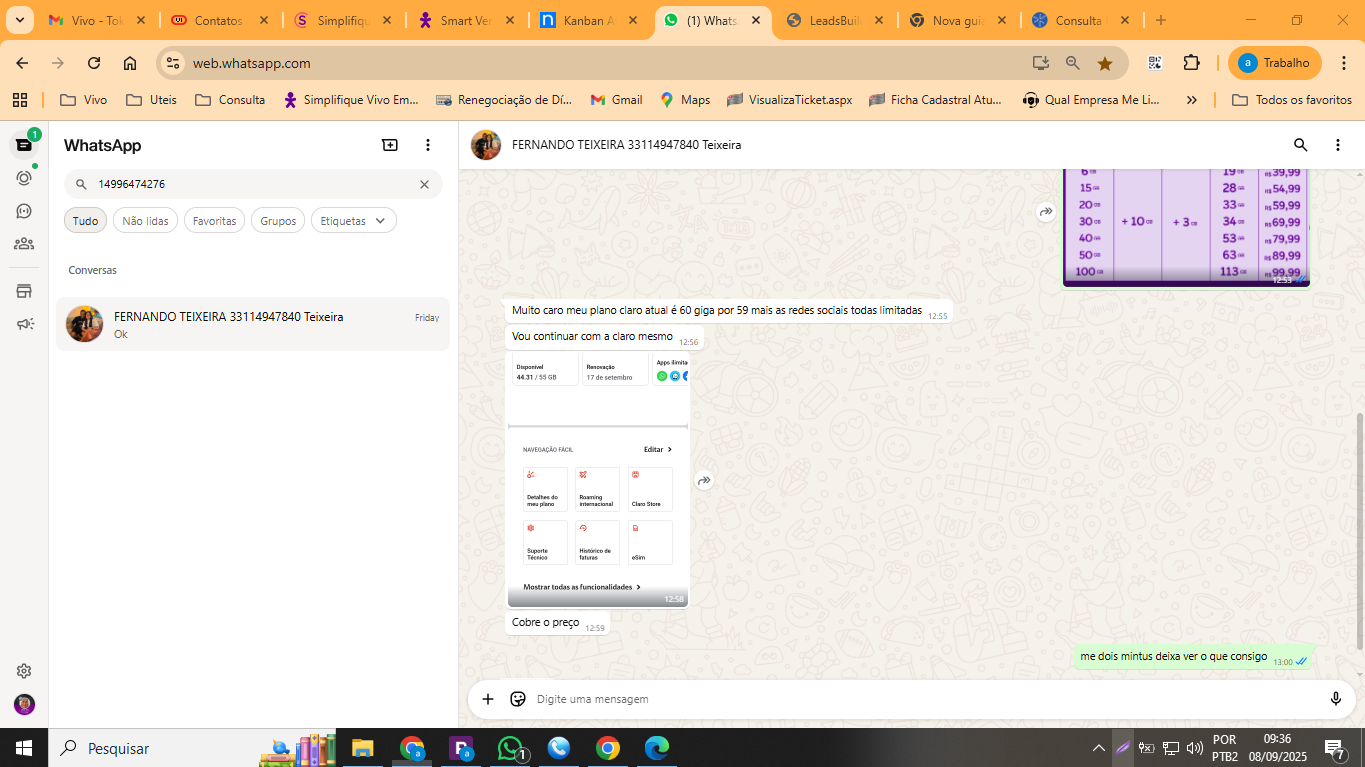The image size is (1365, 767).
Task: Start a new chat with plus icon
Action: pos(390,145)
